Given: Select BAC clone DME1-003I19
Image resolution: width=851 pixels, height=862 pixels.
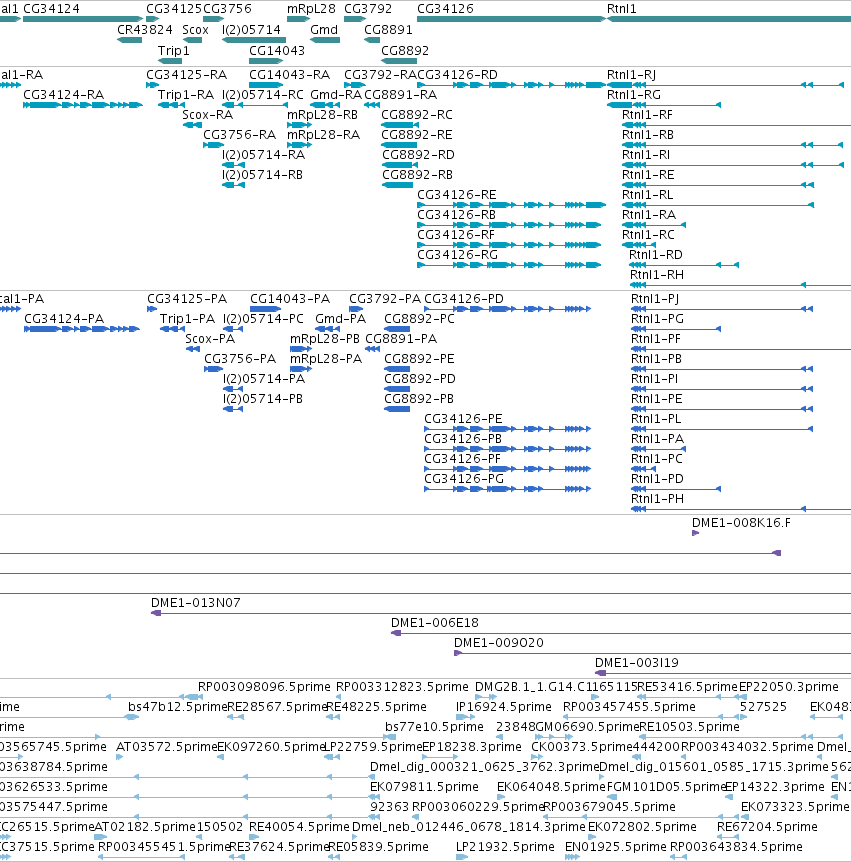Looking at the screenshot, I should (637, 663).
